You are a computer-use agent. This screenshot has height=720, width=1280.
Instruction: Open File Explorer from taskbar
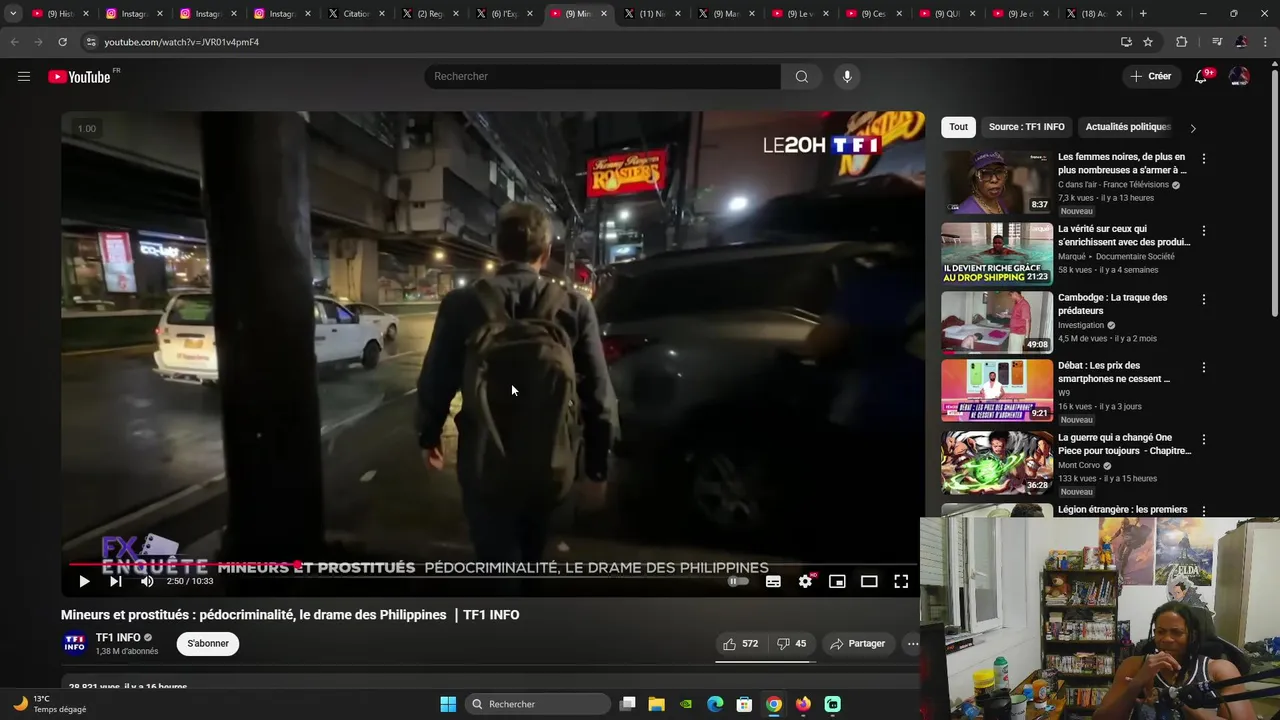[x=656, y=704]
